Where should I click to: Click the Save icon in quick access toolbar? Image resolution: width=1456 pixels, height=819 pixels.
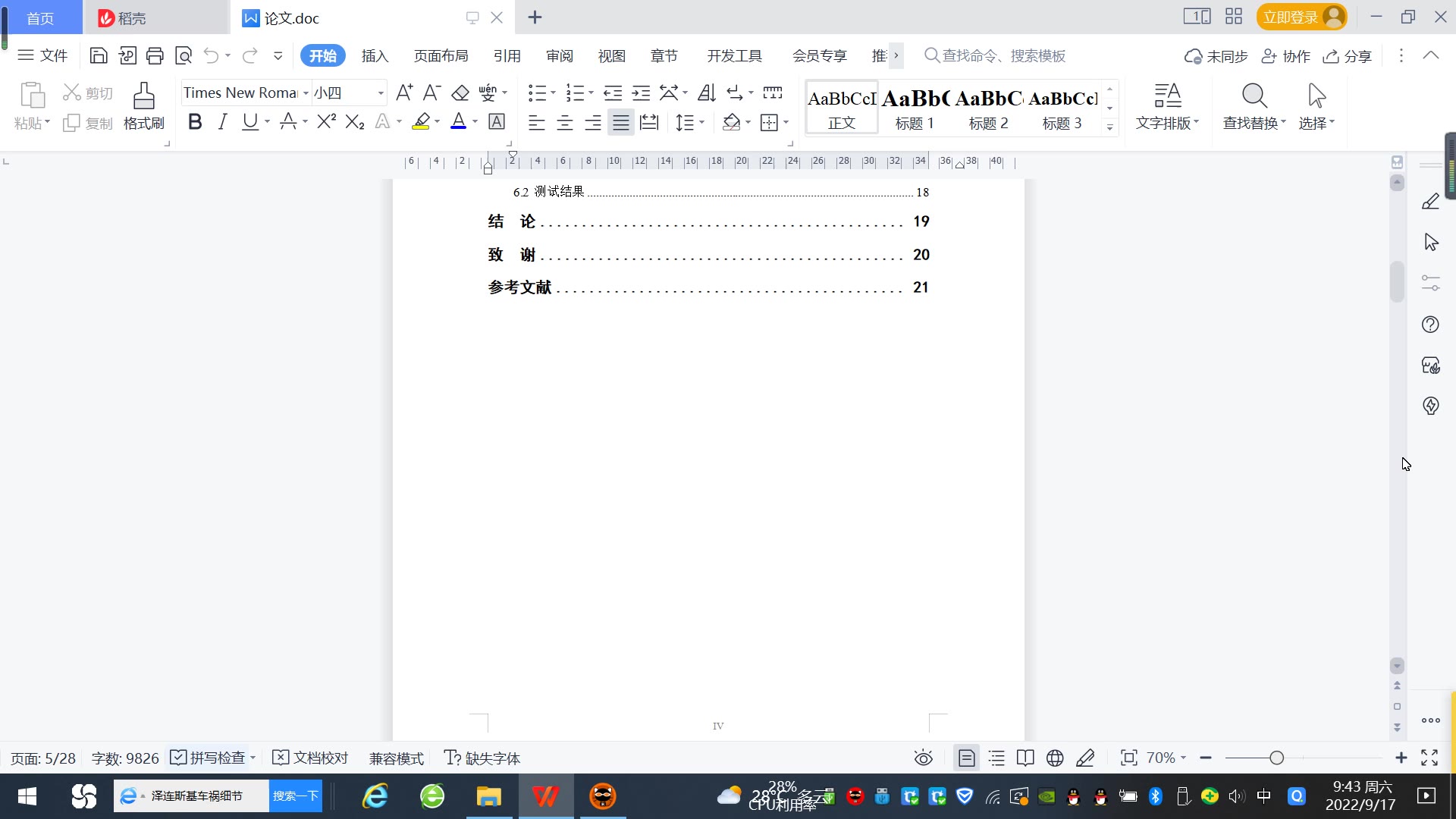point(98,55)
